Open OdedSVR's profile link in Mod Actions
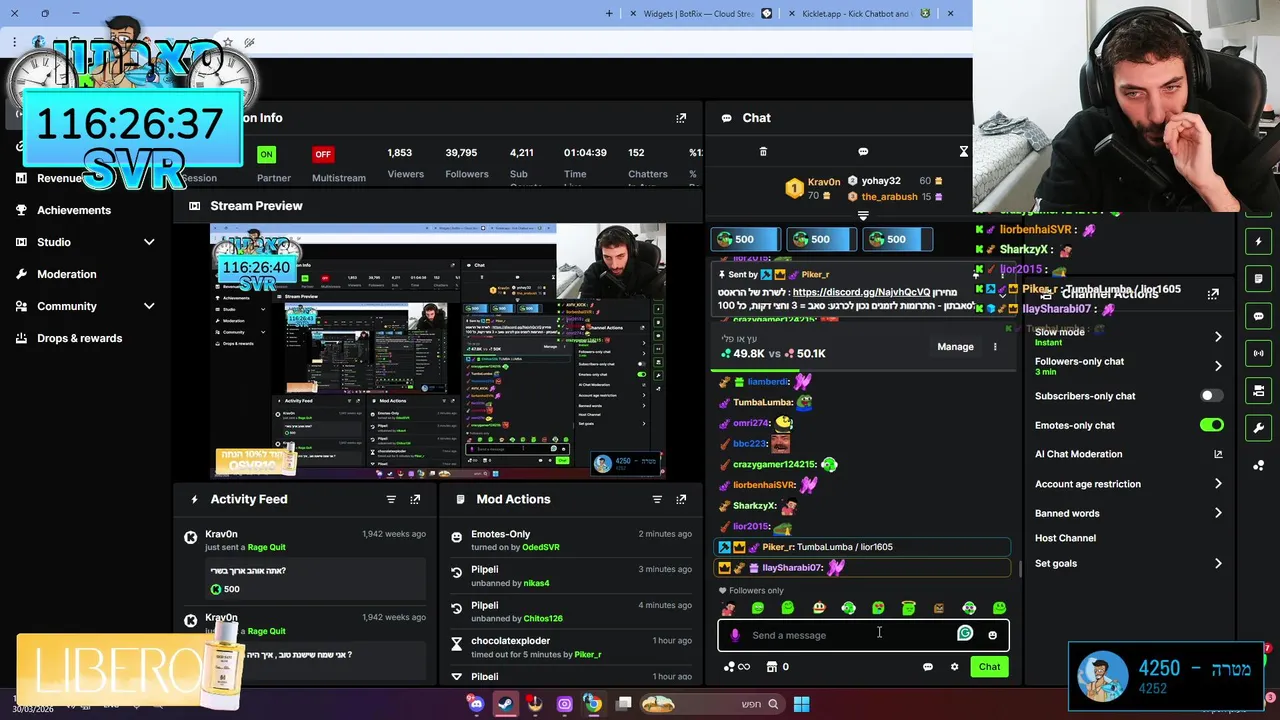The width and height of the screenshot is (1280, 720). (x=541, y=547)
